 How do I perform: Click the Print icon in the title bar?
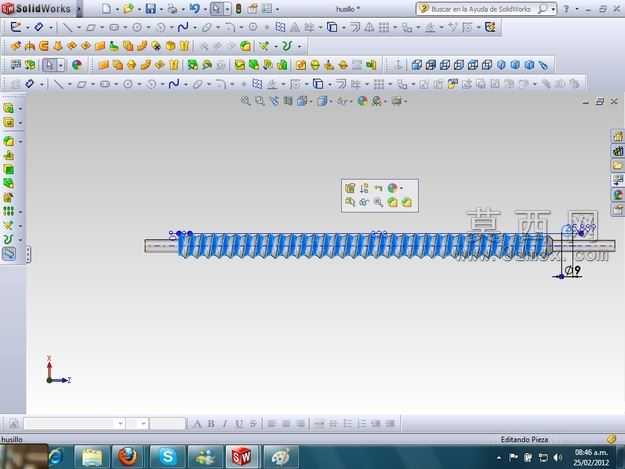172,8
